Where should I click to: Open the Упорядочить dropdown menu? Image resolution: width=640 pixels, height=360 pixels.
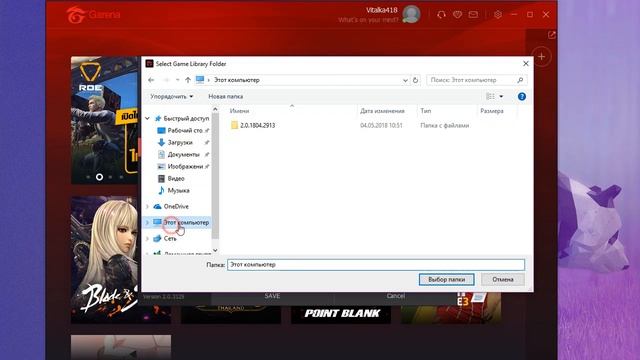[171, 97]
